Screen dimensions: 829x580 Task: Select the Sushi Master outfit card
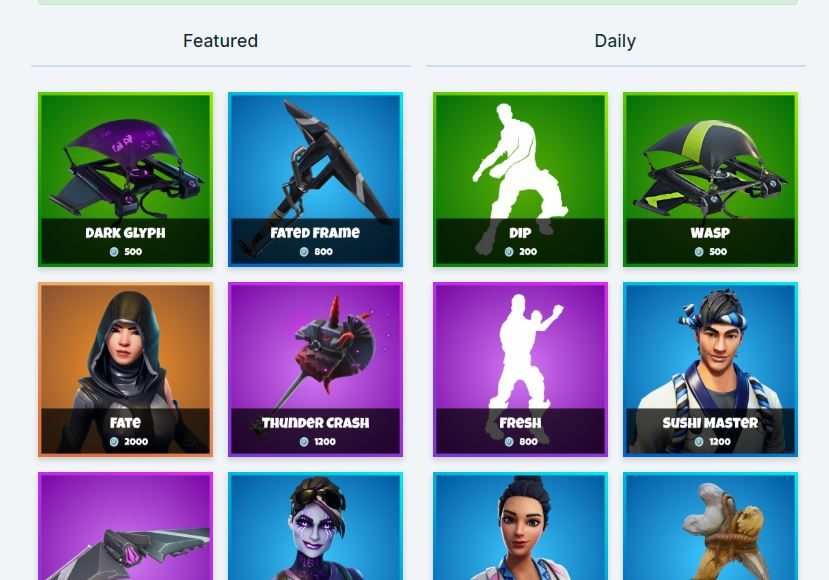710,369
